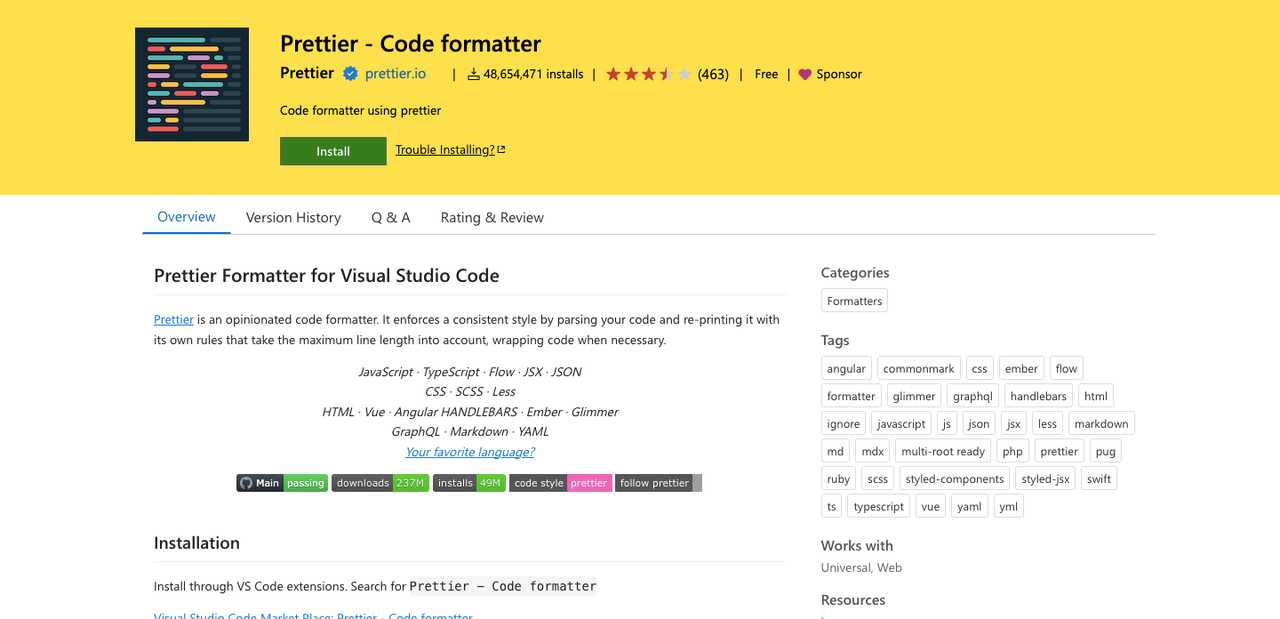Screen dimensions: 1280x619
Task: Click the Prettier publisher name
Action: (307, 73)
